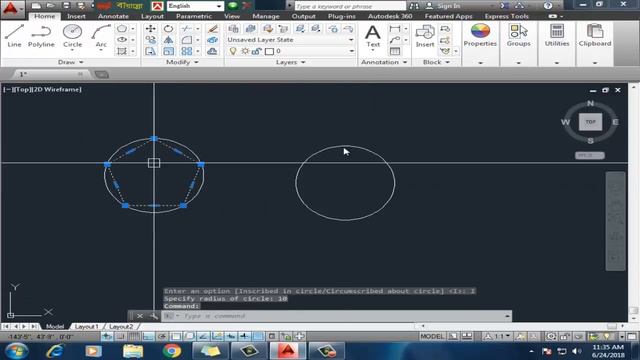
Task: Toggle layer freeze sun icon
Action: pyautogui.click(x=245, y=51)
